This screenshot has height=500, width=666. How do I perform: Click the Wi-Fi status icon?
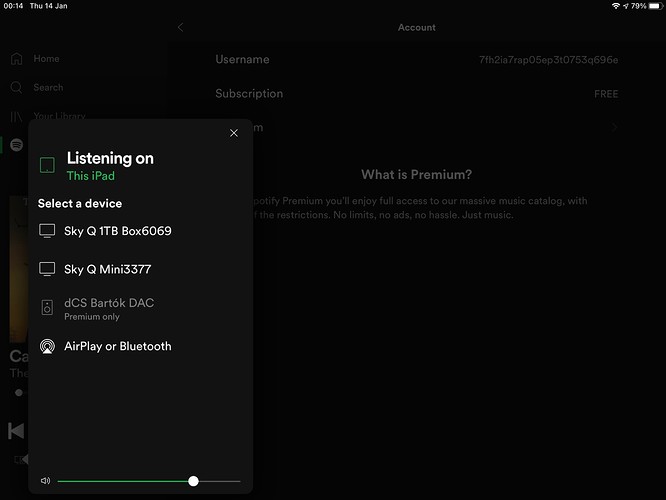tap(615, 6)
